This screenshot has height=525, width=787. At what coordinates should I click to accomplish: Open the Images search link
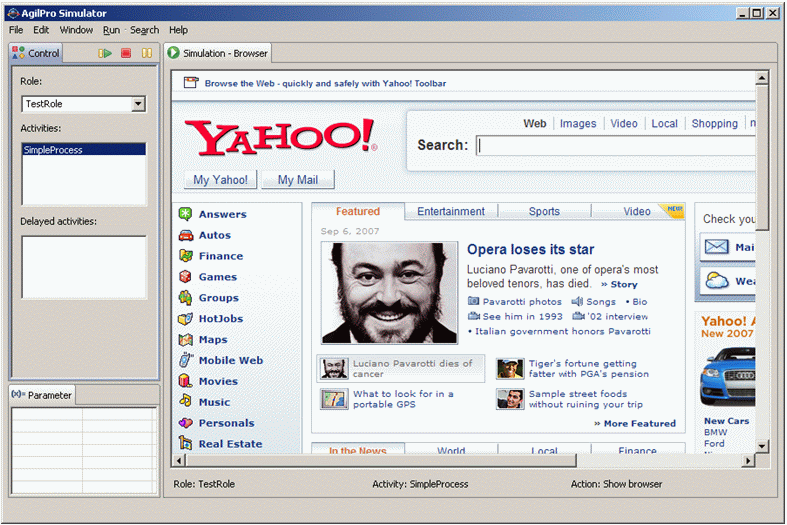pyautogui.click(x=578, y=123)
